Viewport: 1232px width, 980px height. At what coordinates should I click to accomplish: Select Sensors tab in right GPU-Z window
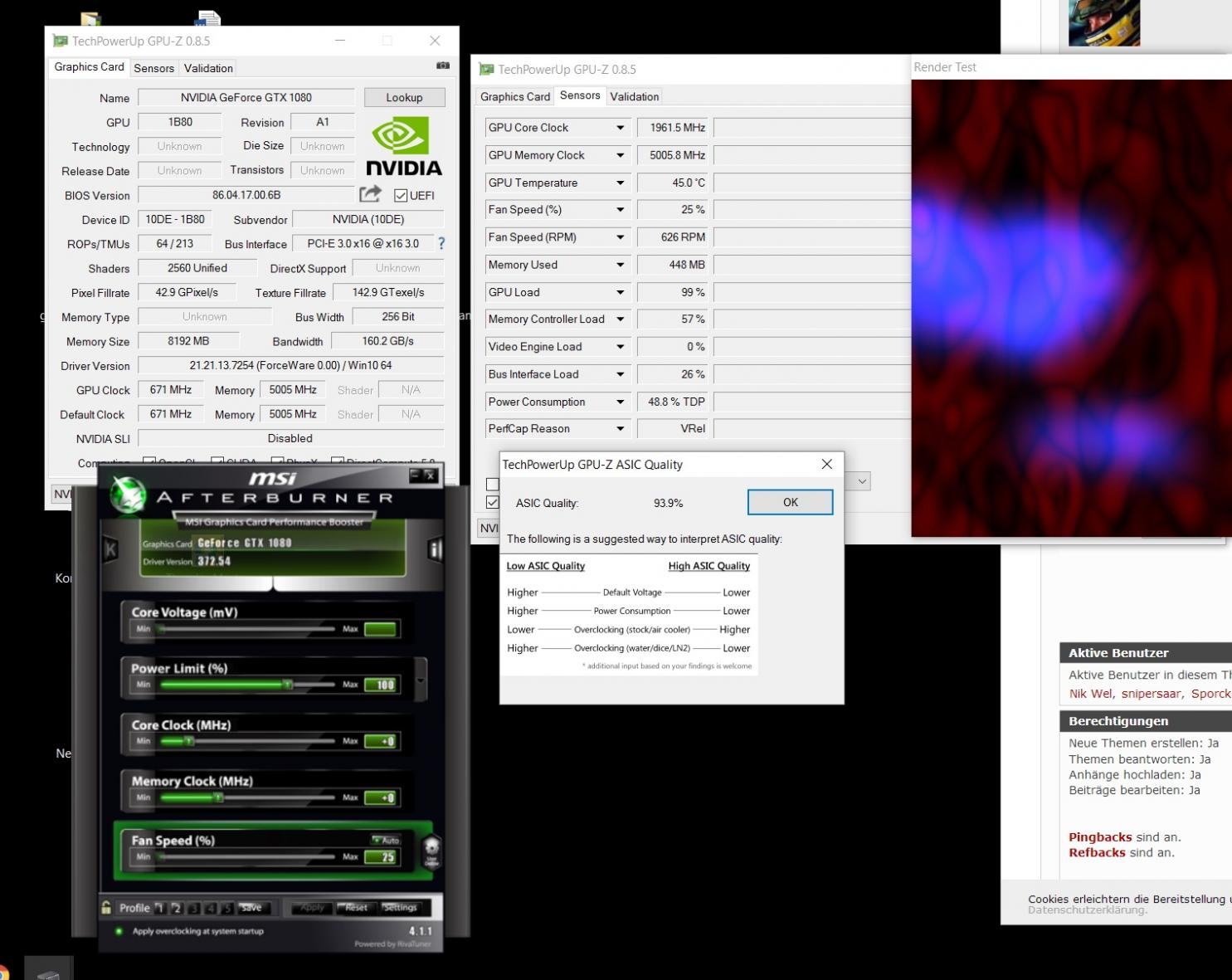580,95
